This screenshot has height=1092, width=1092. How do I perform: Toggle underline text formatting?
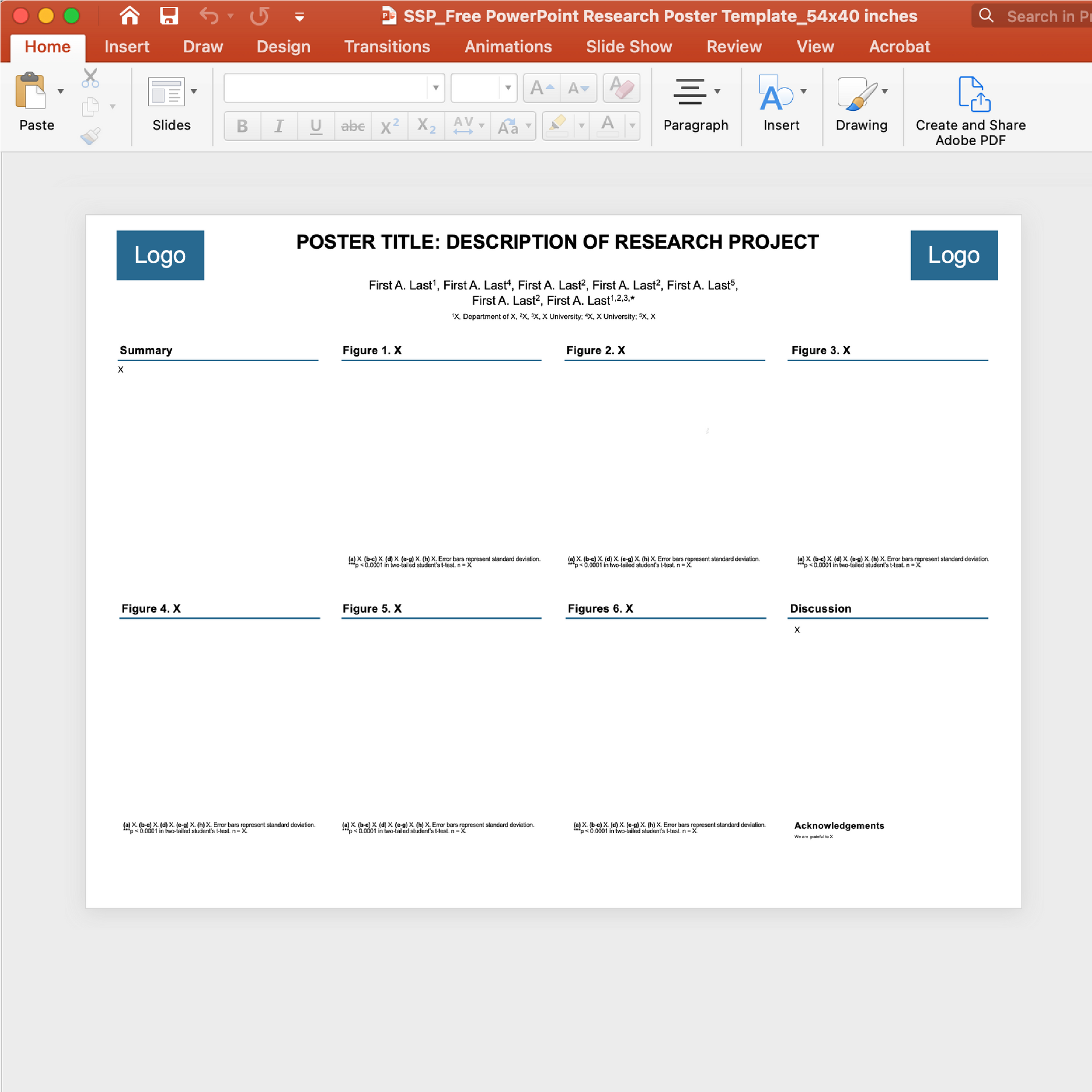click(316, 126)
